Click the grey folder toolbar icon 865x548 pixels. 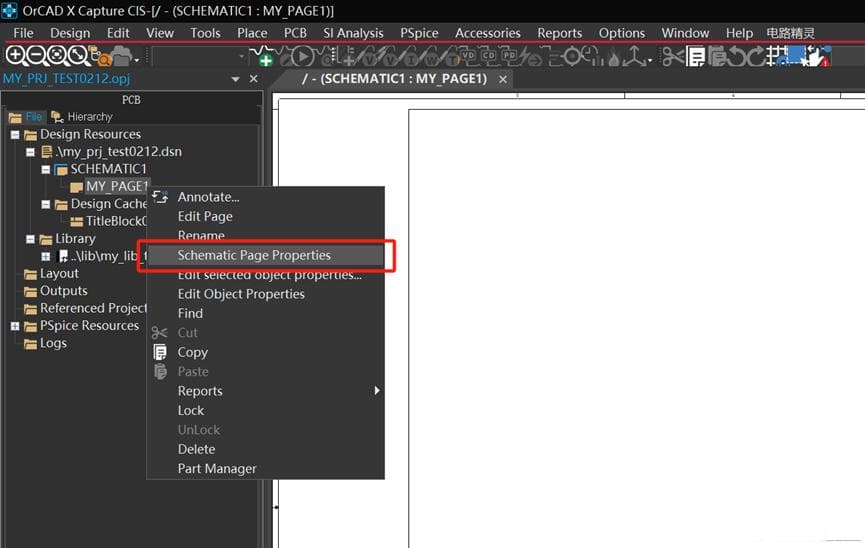point(121,57)
